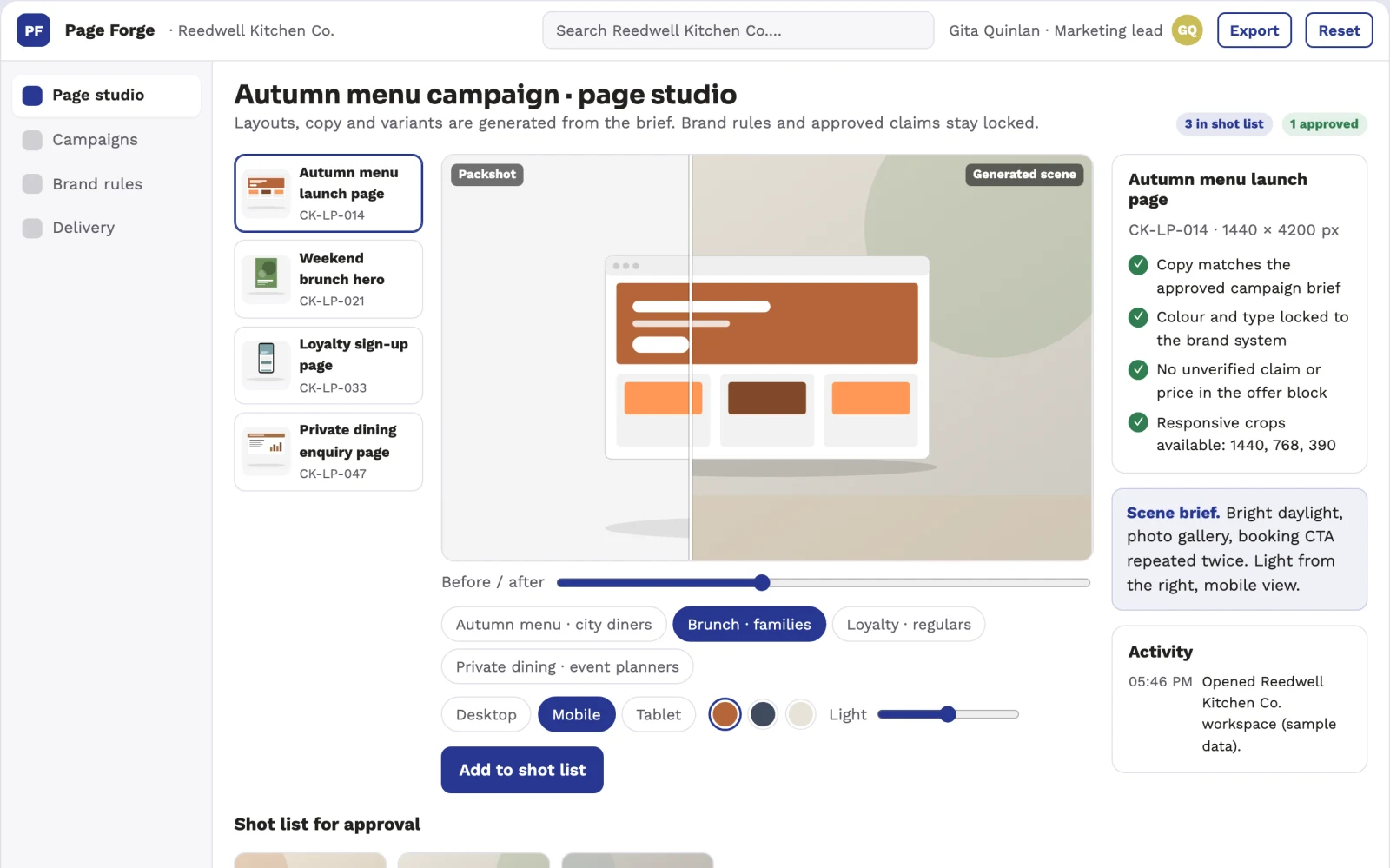Pick the dark slate colour swatch

click(763, 714)
